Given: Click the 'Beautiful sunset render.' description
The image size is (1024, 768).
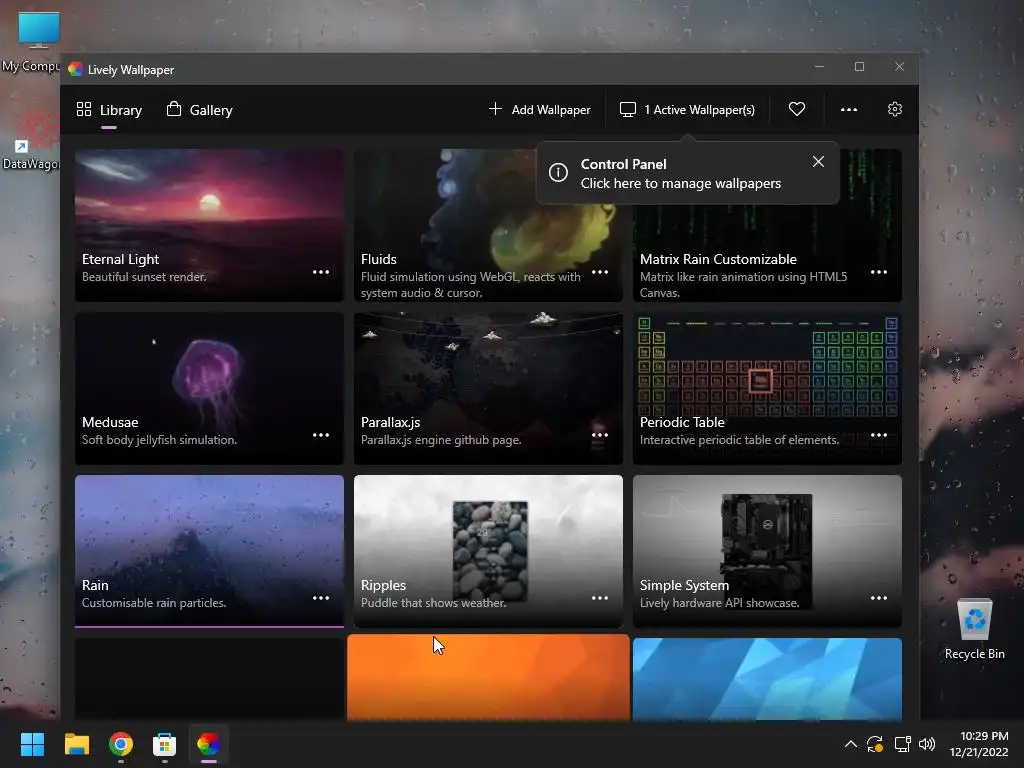Looking at the screenshot, I should coord(144,277).
